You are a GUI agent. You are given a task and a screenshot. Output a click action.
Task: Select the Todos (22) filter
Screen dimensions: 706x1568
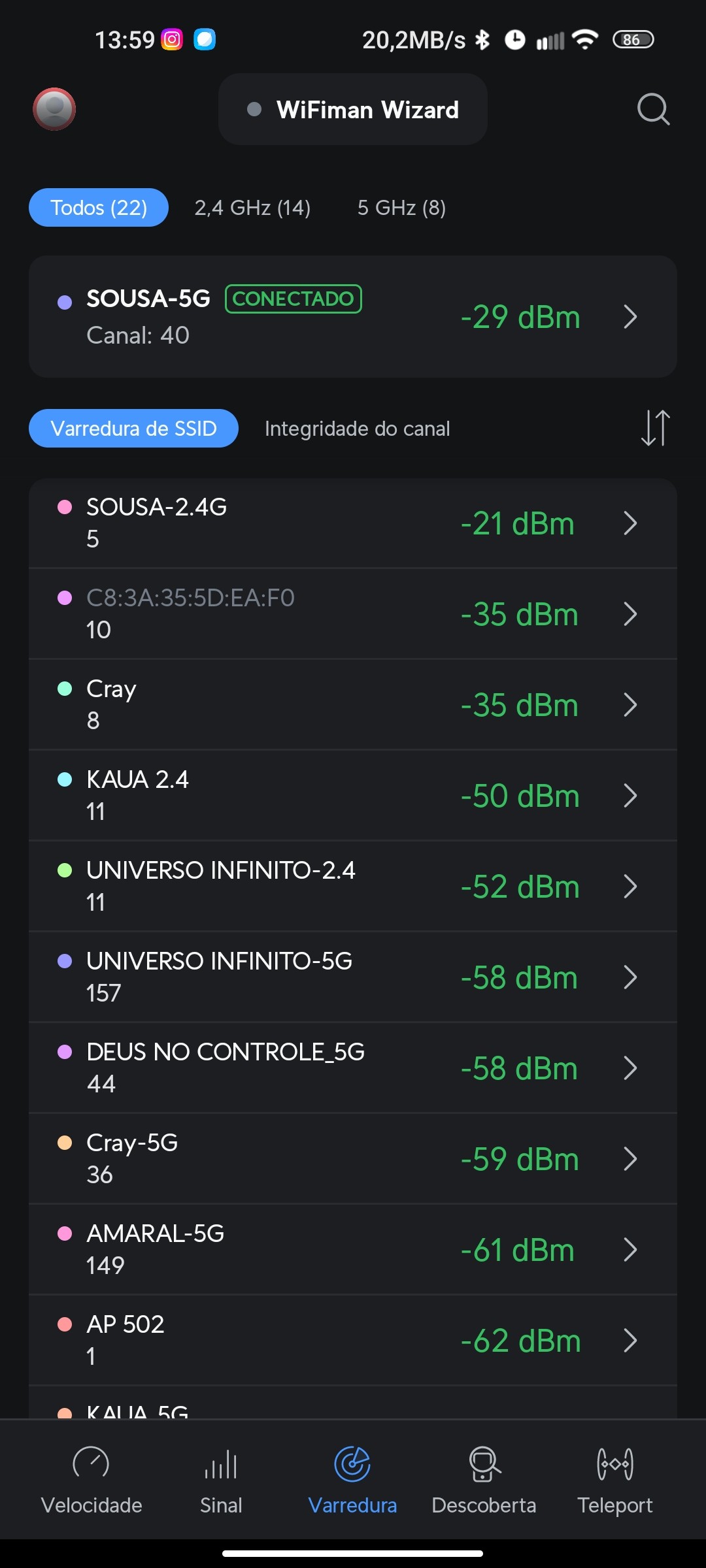tap(99, 208)
